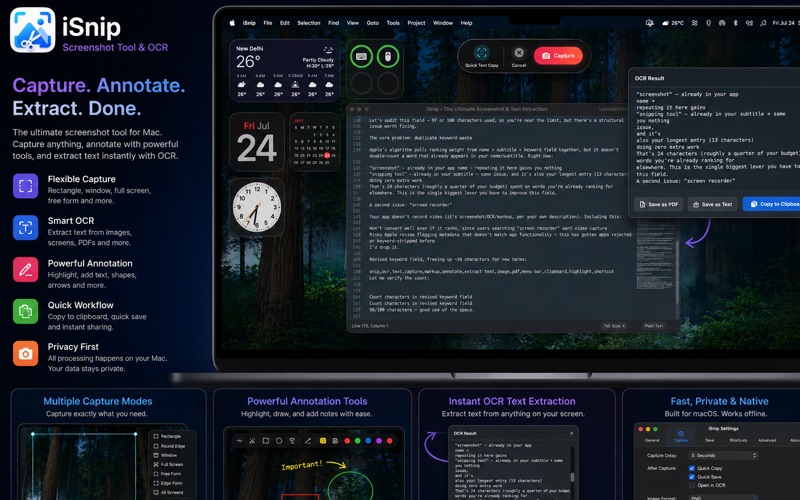Click the Privacy First camera icon
The height and width of the screenshot is (500, 800).
(26, 353)
